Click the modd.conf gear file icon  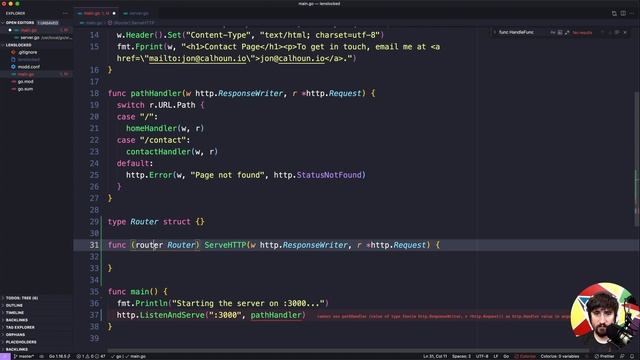pos(13,67)
